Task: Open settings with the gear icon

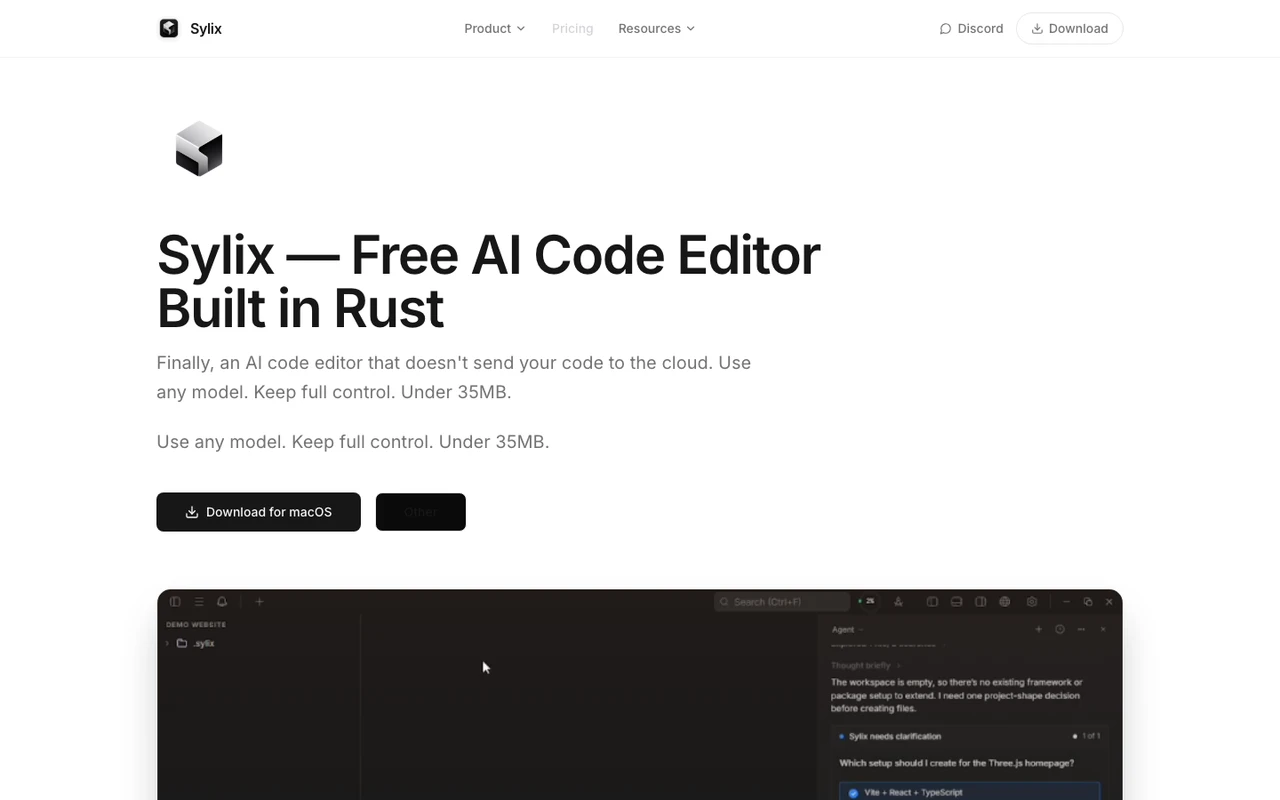Action: 1031,602
